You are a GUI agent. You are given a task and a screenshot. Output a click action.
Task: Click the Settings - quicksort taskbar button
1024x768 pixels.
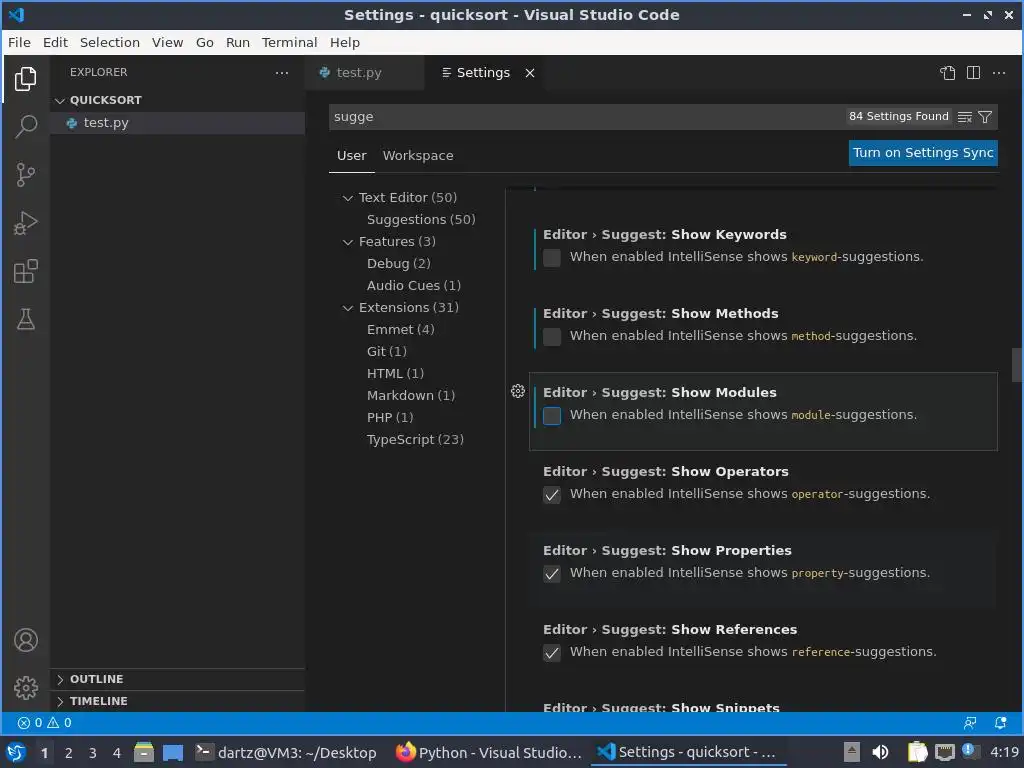[x=687, y=752]
